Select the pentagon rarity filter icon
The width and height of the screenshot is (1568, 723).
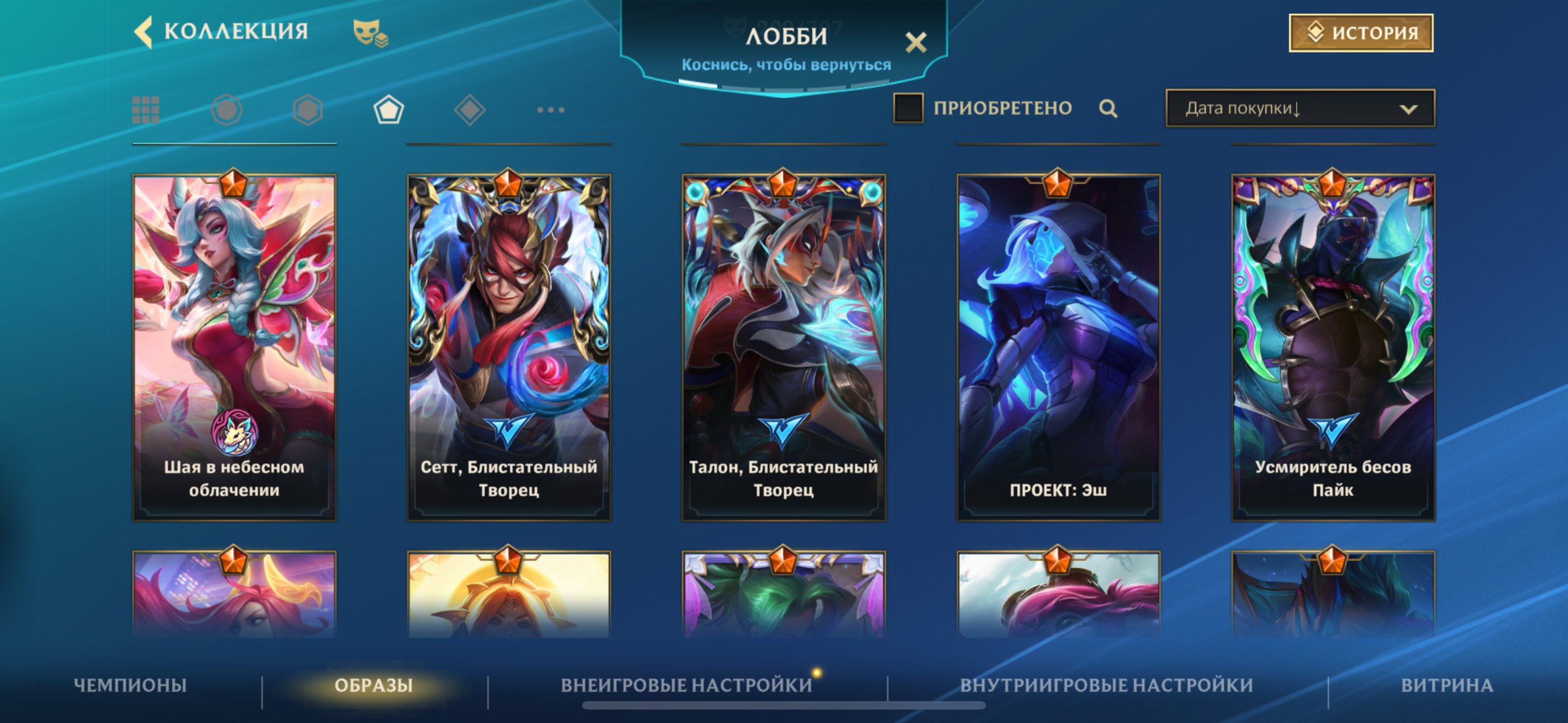point(388,110)
